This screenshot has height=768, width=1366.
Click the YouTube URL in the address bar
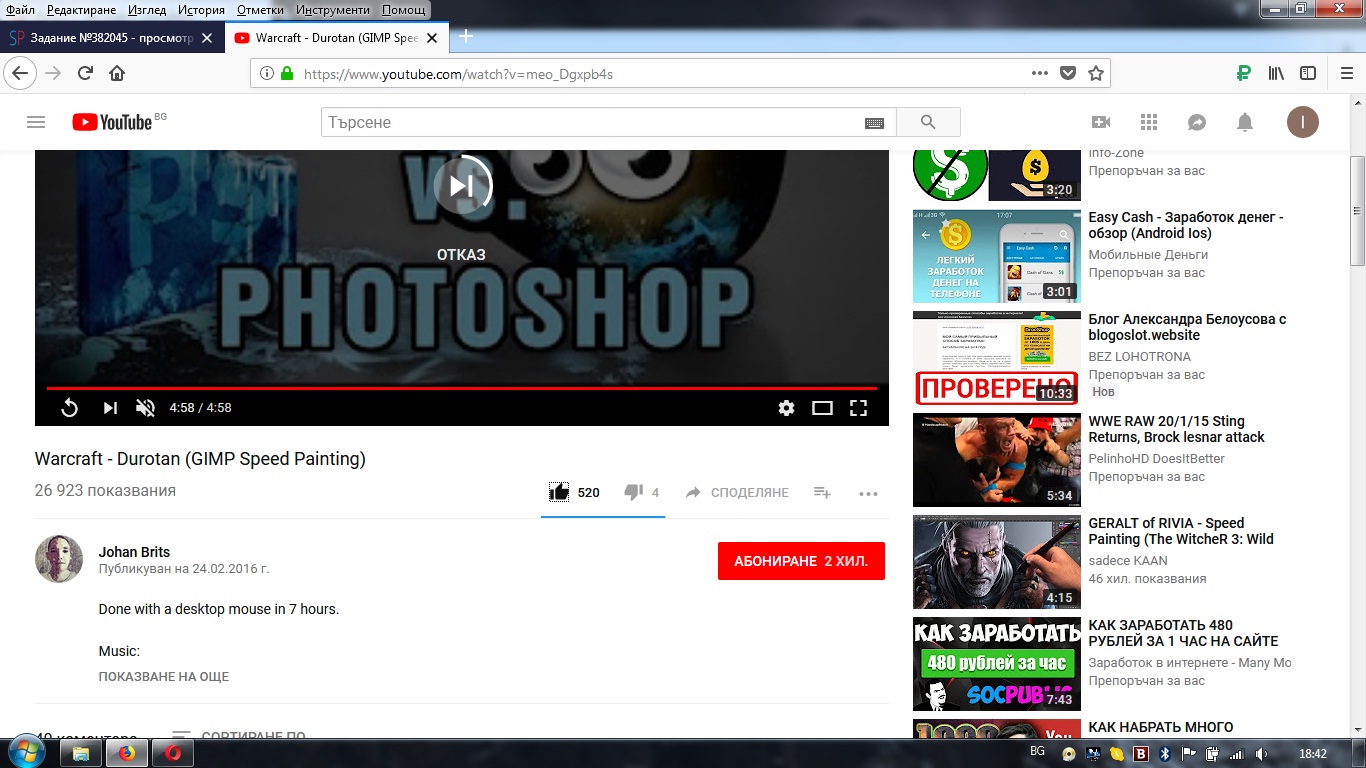coord(458,74)
